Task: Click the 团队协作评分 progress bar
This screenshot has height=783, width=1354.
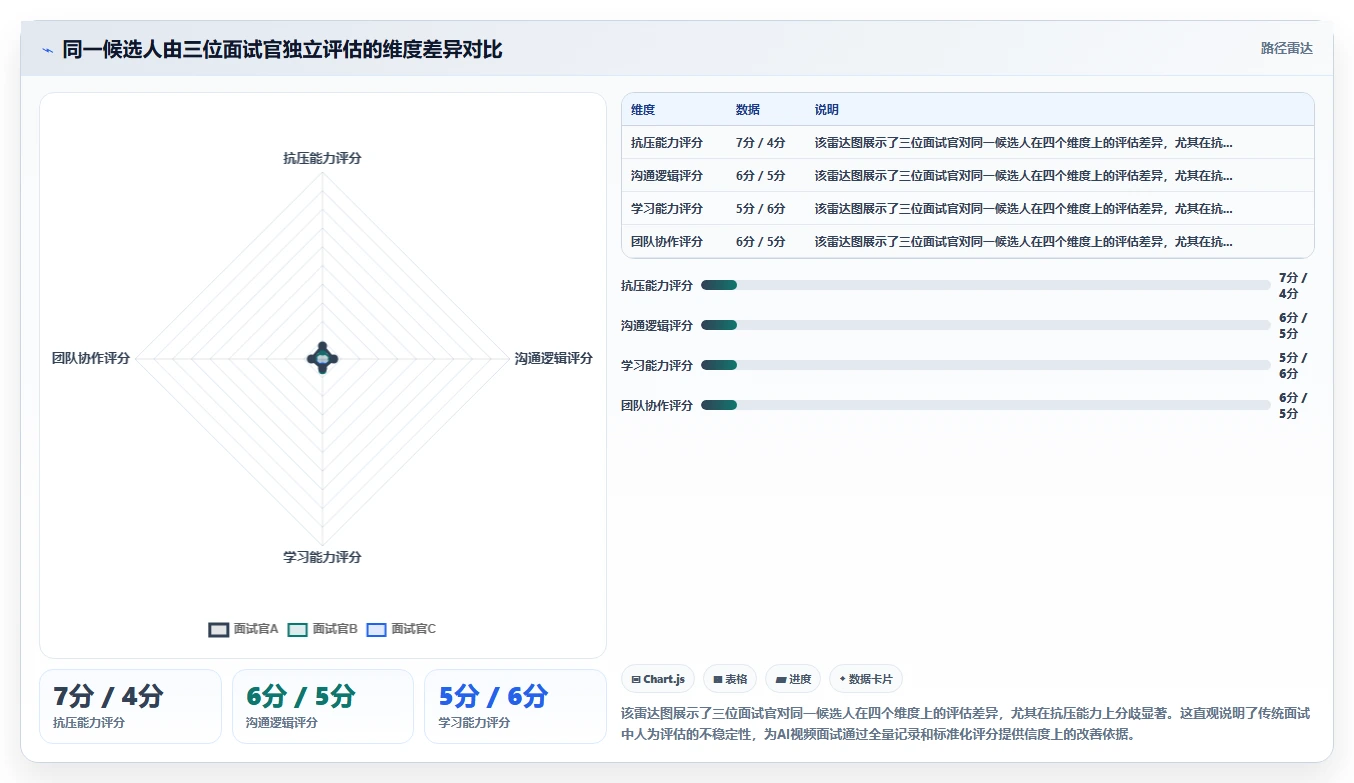Action: coord(986,405)
